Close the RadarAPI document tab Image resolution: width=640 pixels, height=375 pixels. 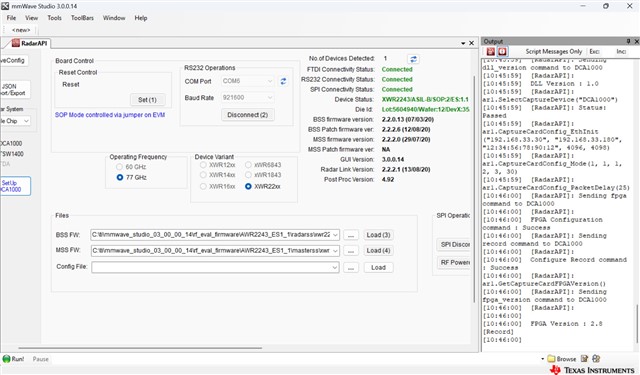click(471, 43)
